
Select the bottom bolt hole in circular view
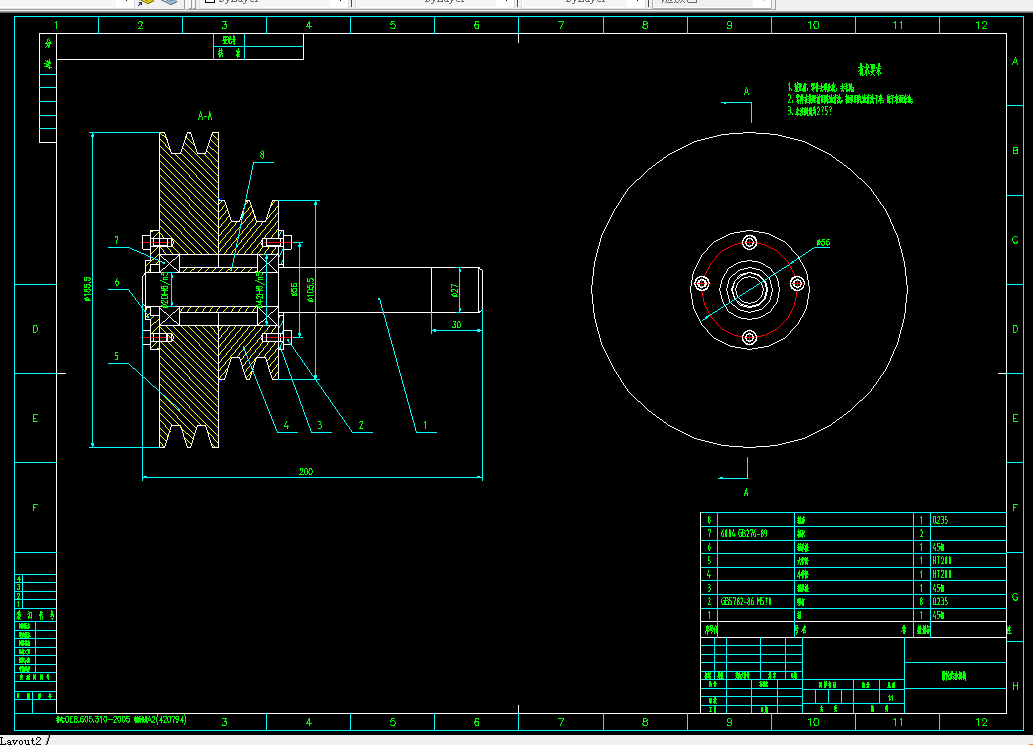(x=749, y=337)
